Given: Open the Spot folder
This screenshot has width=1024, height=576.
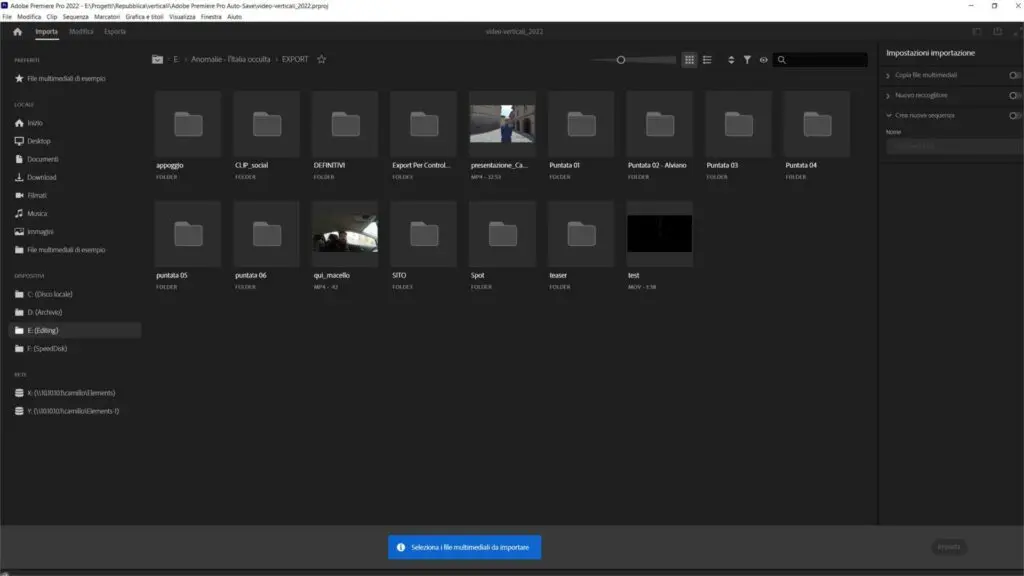Looking at the screenshot, I should point(502,234).
